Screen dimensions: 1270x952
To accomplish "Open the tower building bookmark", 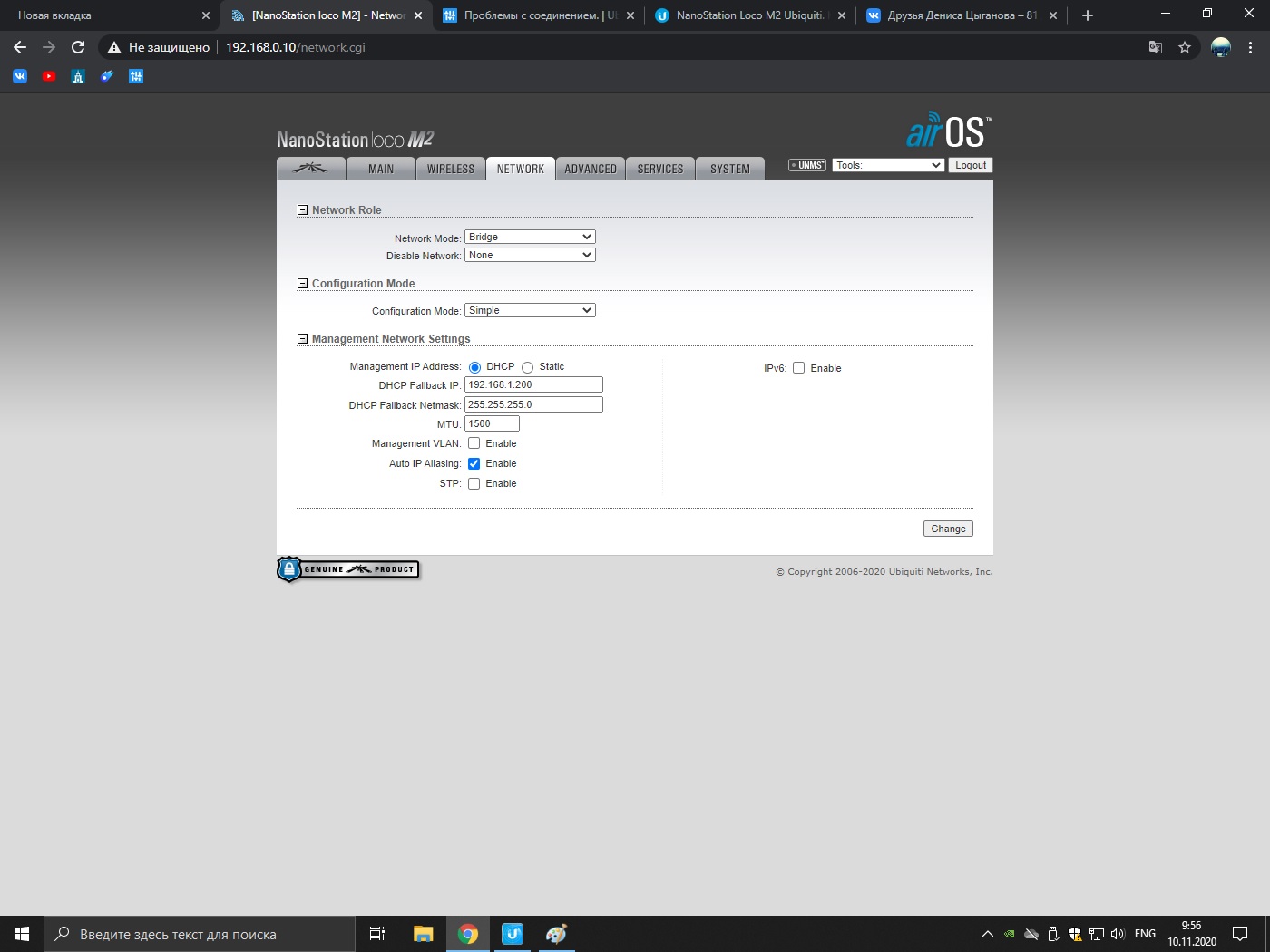I will point(78,76).
